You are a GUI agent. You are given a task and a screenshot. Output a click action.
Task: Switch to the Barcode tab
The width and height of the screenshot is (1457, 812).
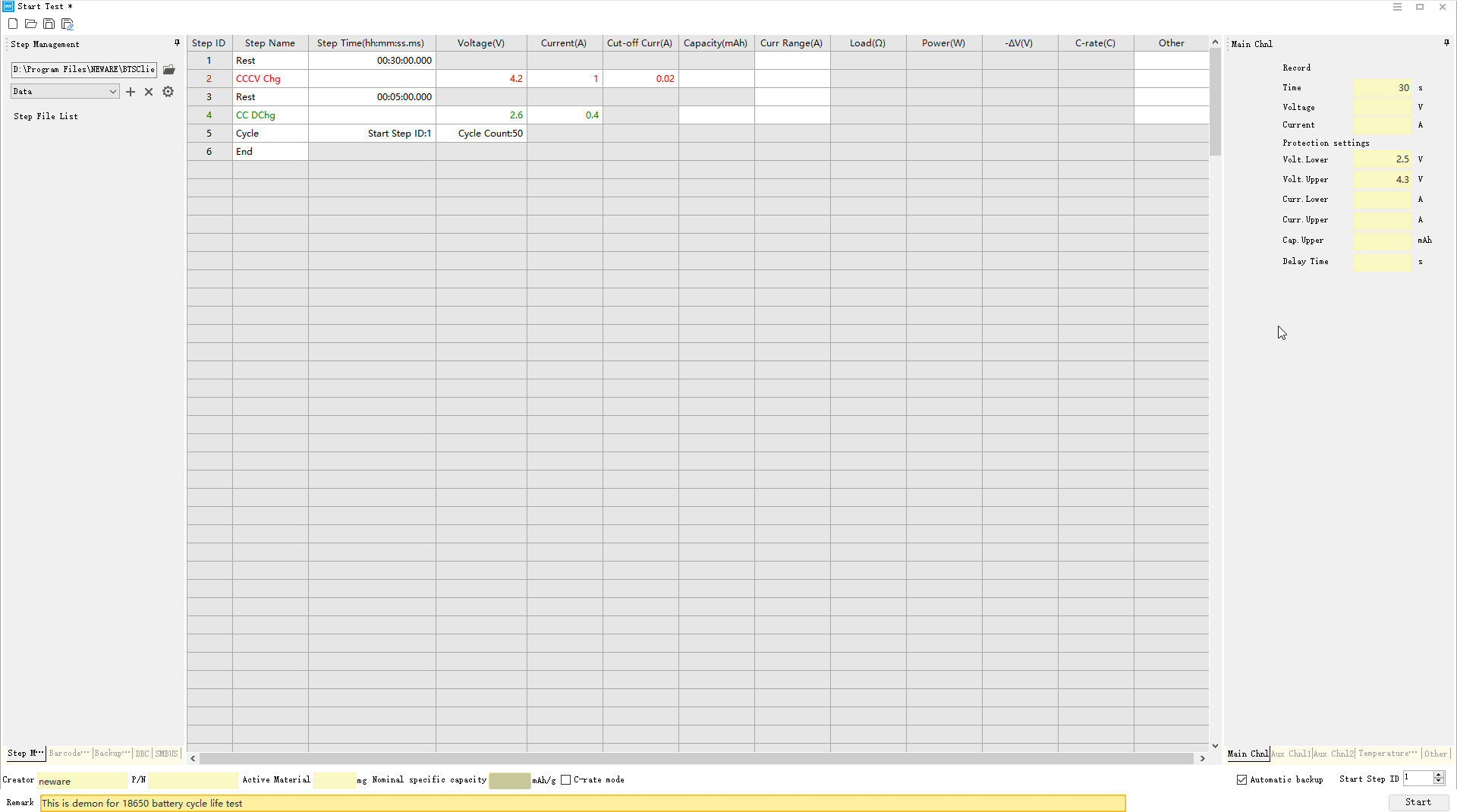pos(69,754)
